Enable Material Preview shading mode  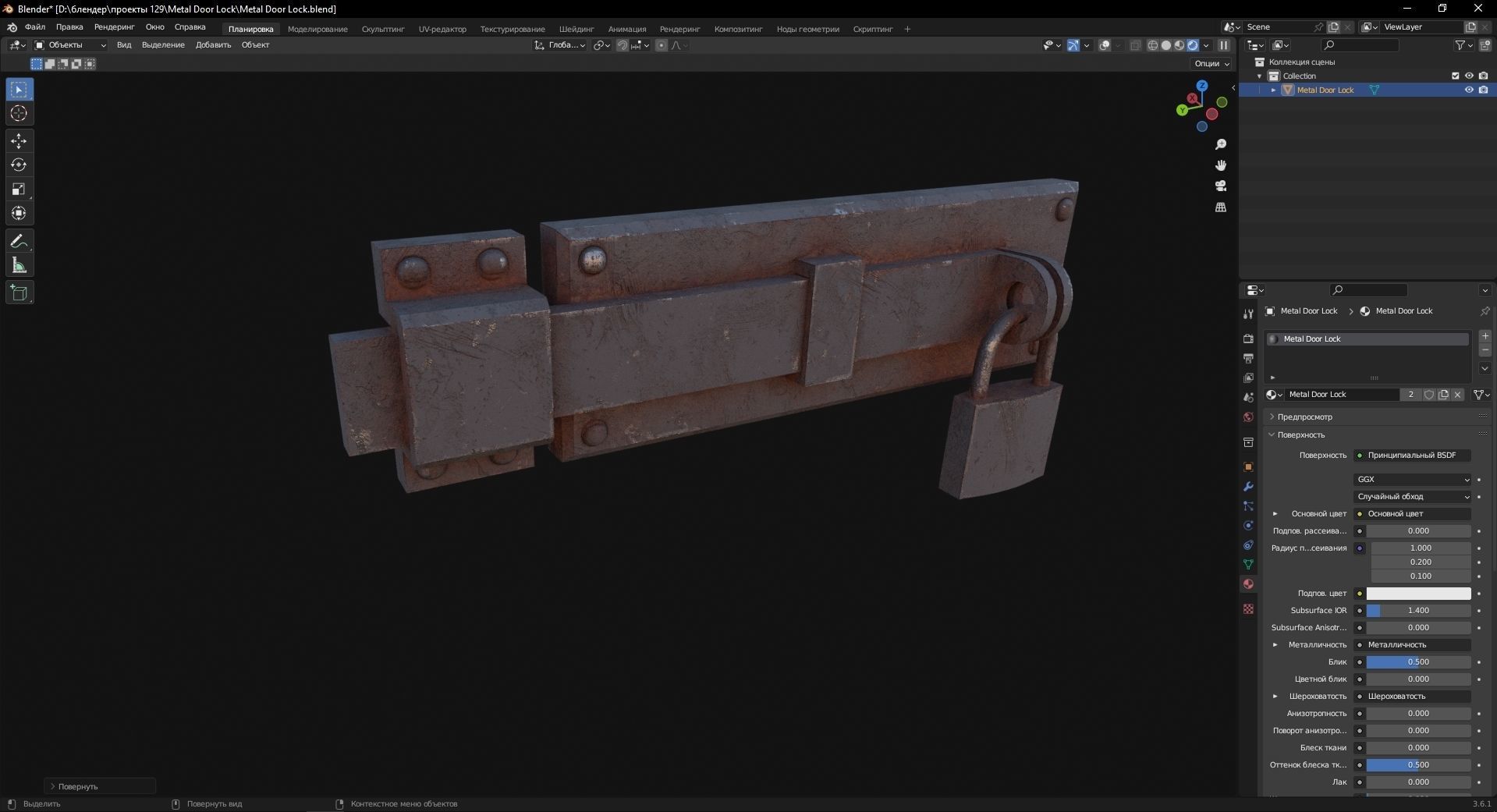click(1178, 45)
